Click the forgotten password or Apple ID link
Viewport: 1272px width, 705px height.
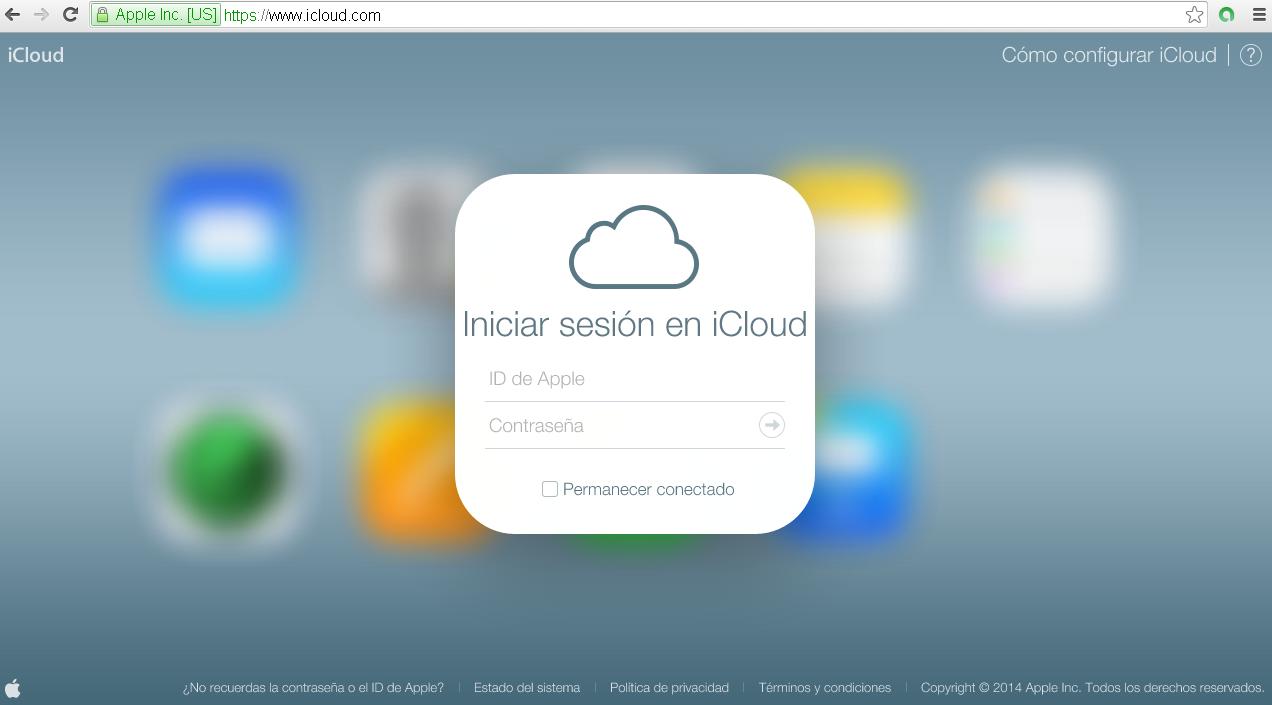click(x=313, y=688)
